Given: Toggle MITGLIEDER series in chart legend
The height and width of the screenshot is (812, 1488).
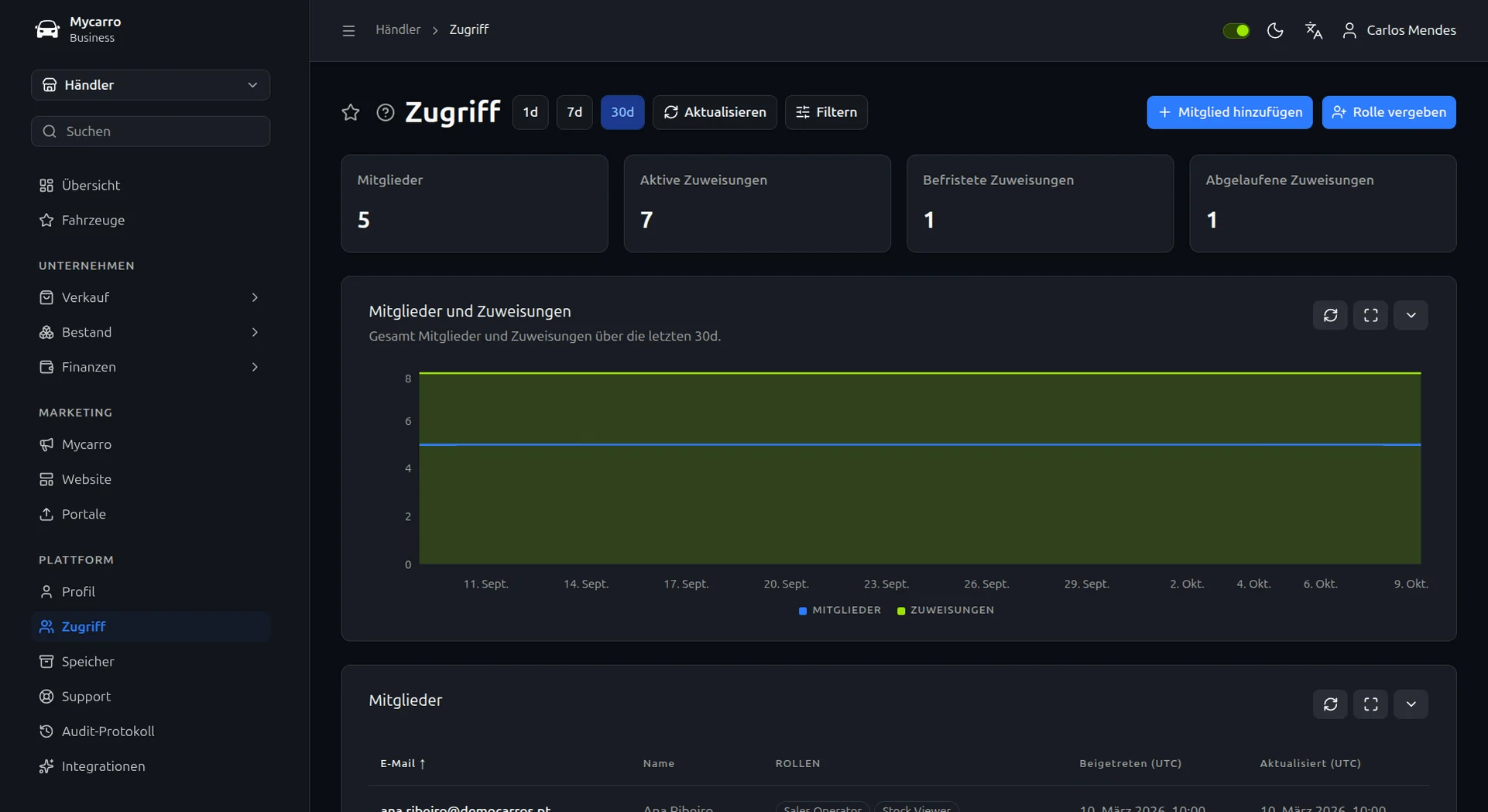Looking at the screenshot, I should (x=840, y=610).
